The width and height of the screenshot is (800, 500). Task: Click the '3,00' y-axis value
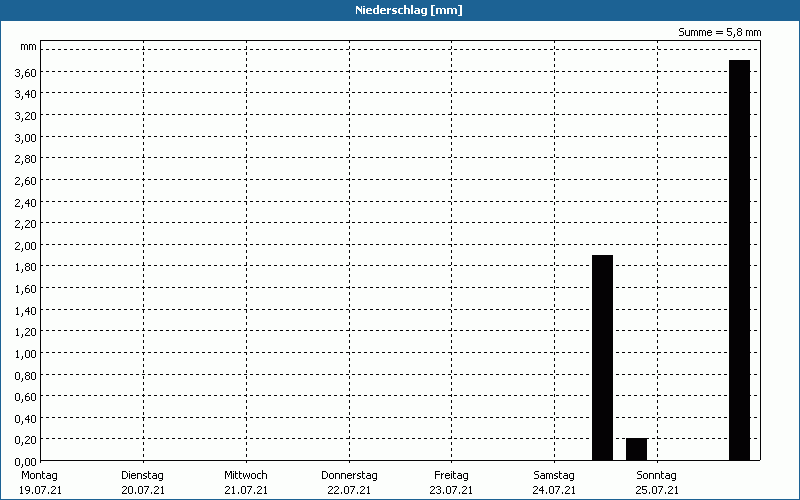pos(26,138)
